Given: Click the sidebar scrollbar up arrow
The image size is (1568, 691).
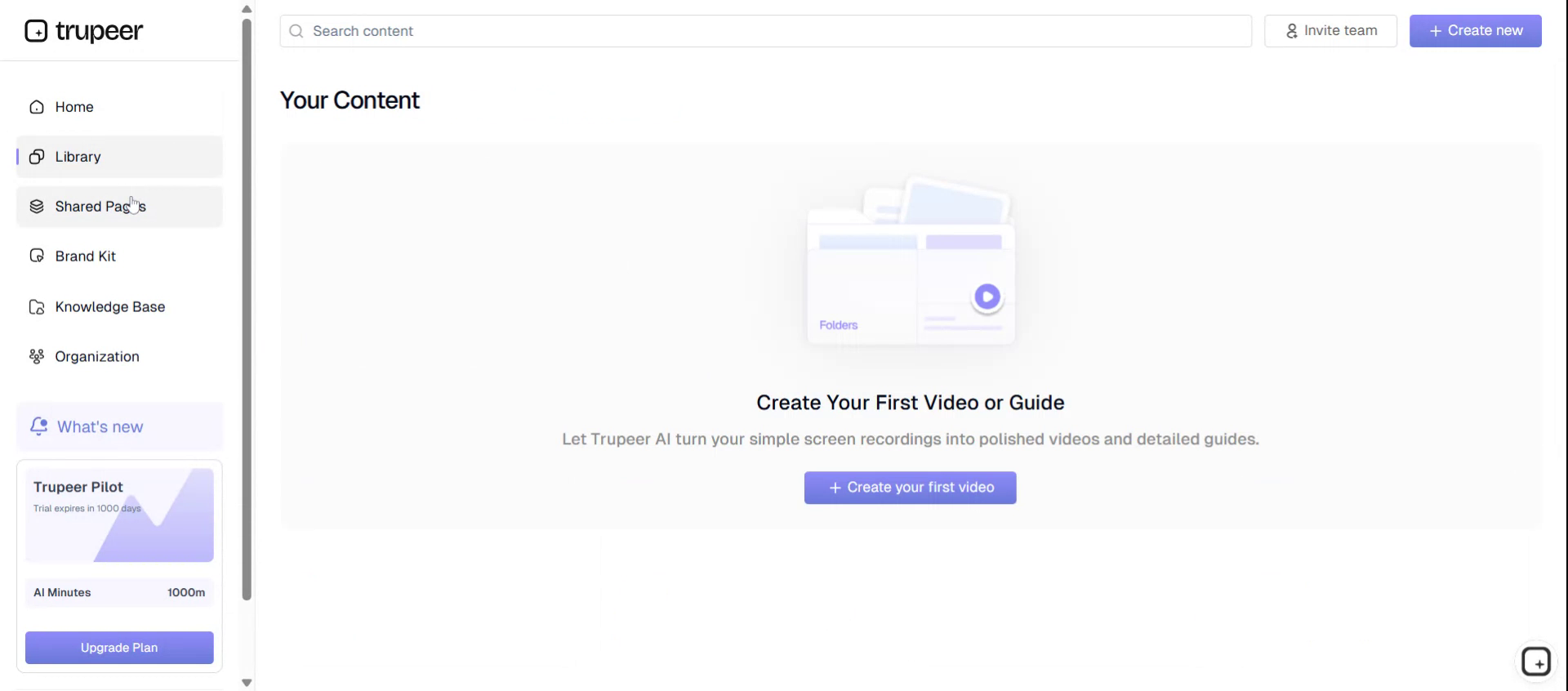Looking at the screenshot, I should pyautogui.click(x=247, y=9).
